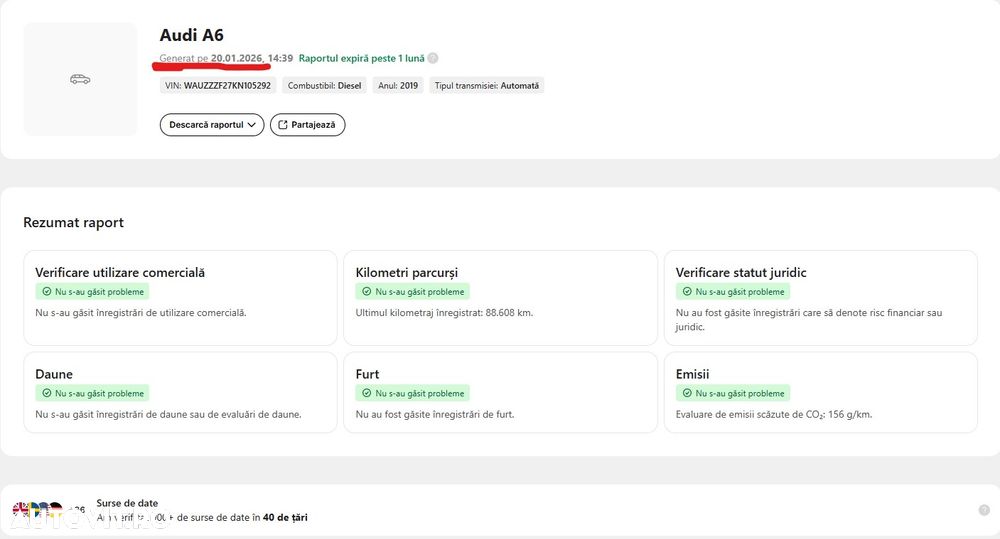Open the Descarcă raportul dropdown
This screenshot has height=539, width=1000.
point(212,125)
